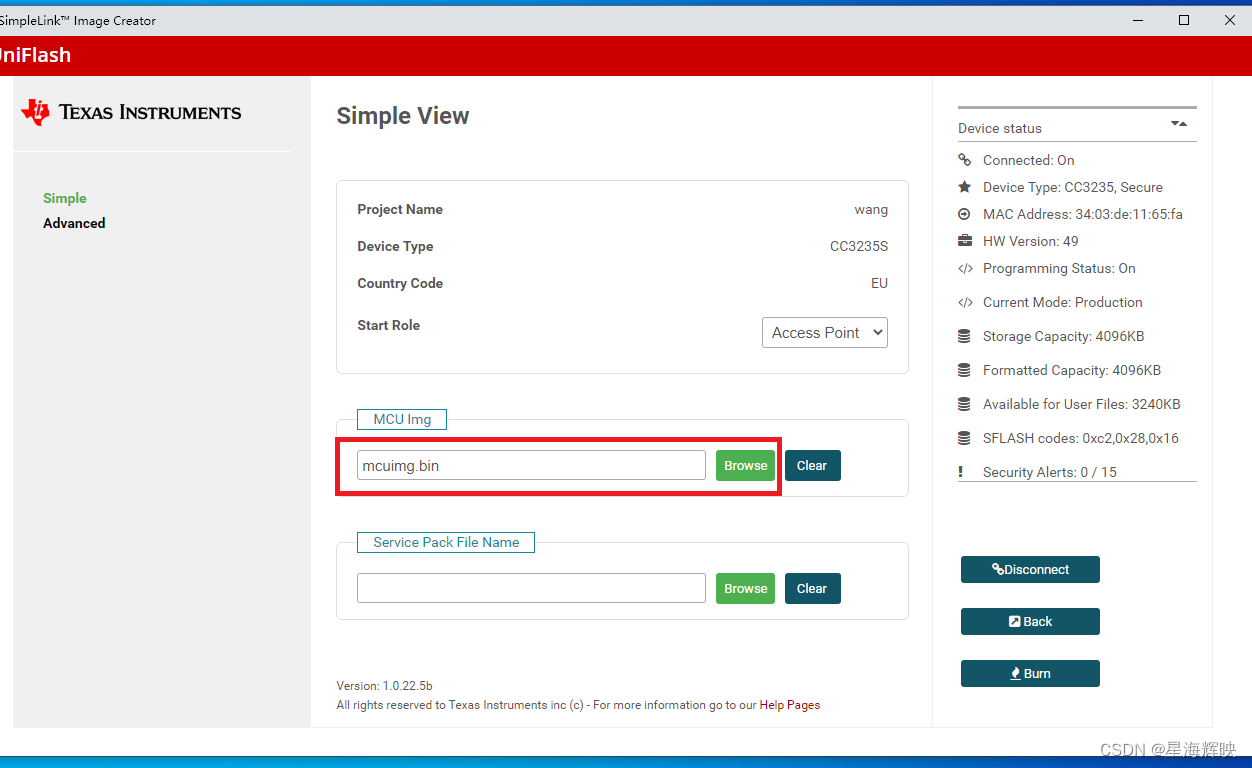Viewport: 1252px width, 768px height.
Task: Select the Project Name value wang
Action: tap(871, 209)
